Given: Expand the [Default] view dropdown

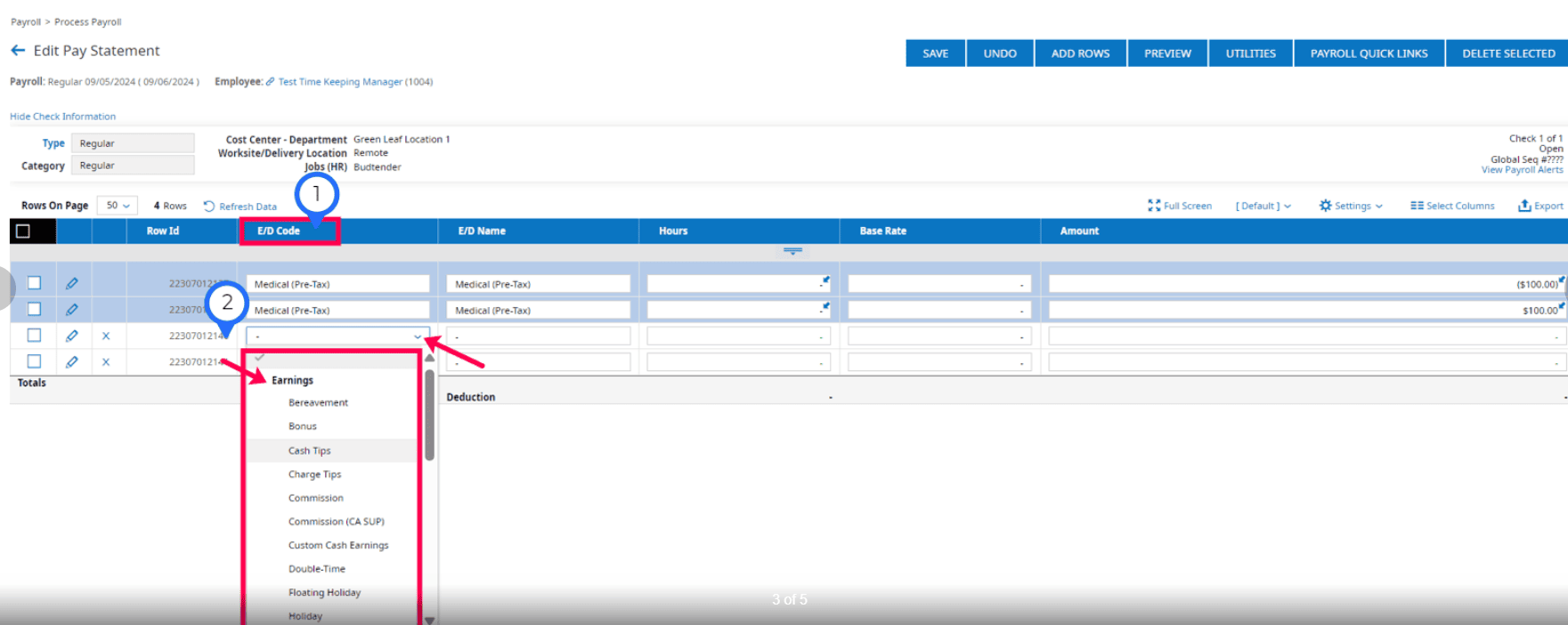Looking at the screenshot, I should [x=1263, y=206].
